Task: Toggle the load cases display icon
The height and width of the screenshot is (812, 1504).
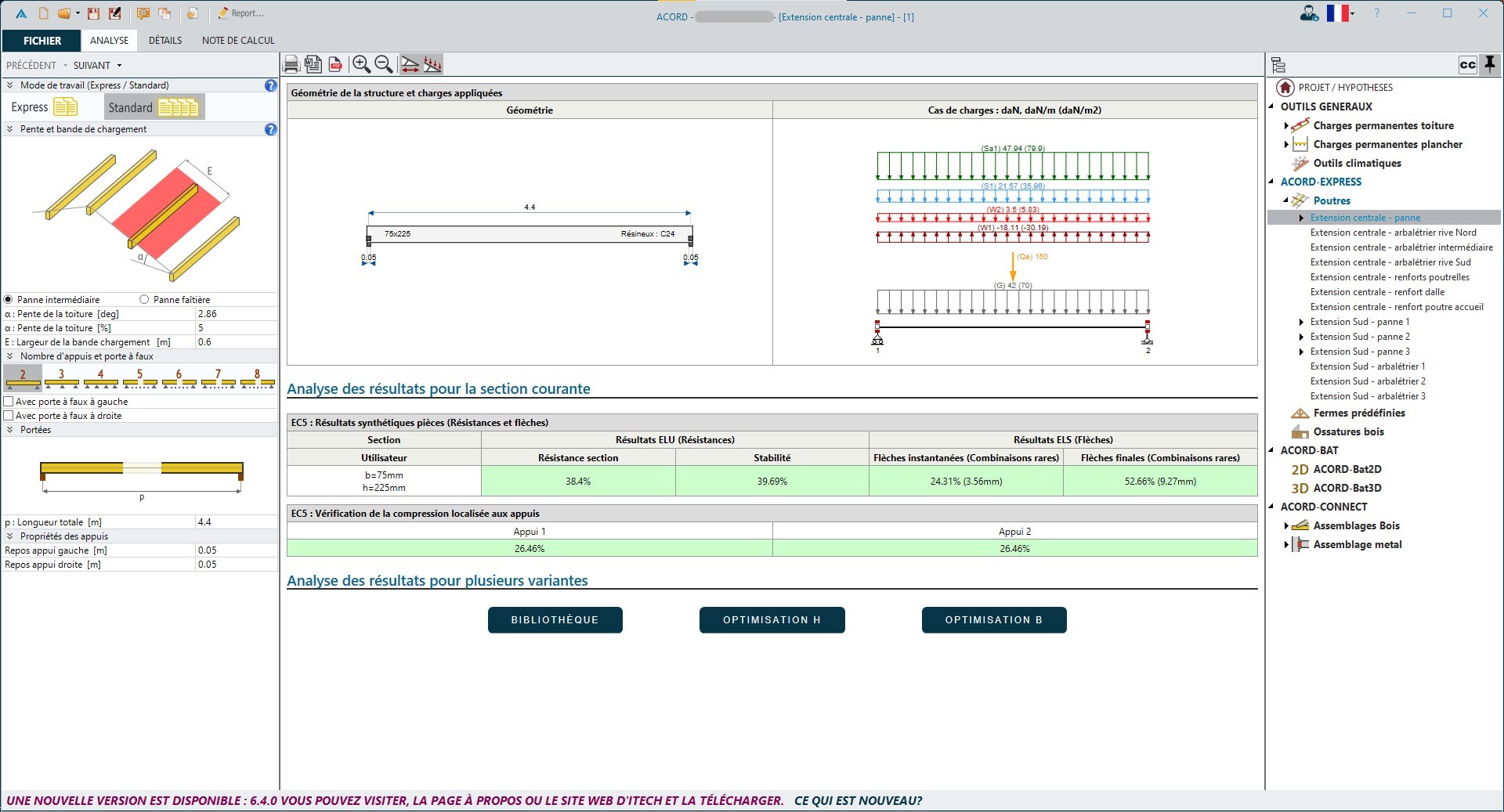Action: tap(432, 64)
